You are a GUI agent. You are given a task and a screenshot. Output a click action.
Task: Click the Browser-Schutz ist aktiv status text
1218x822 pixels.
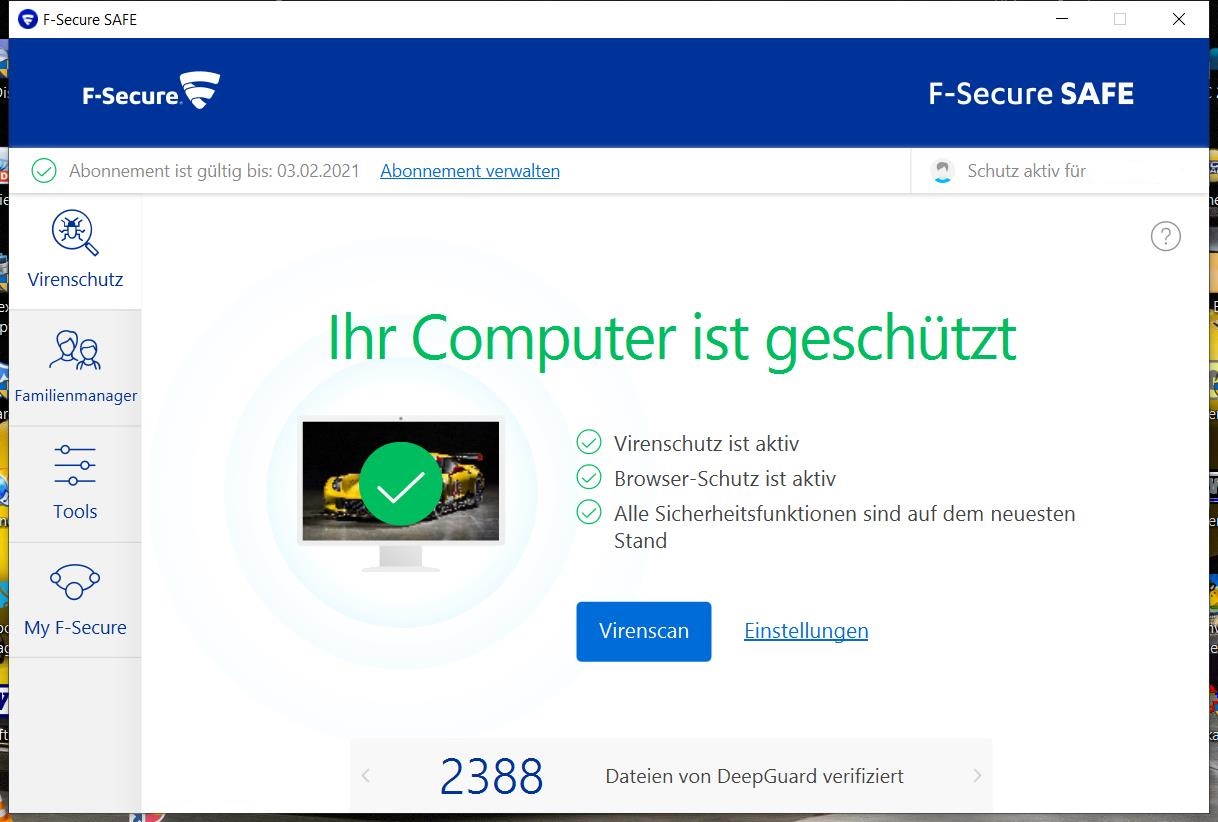click(725, 478)
